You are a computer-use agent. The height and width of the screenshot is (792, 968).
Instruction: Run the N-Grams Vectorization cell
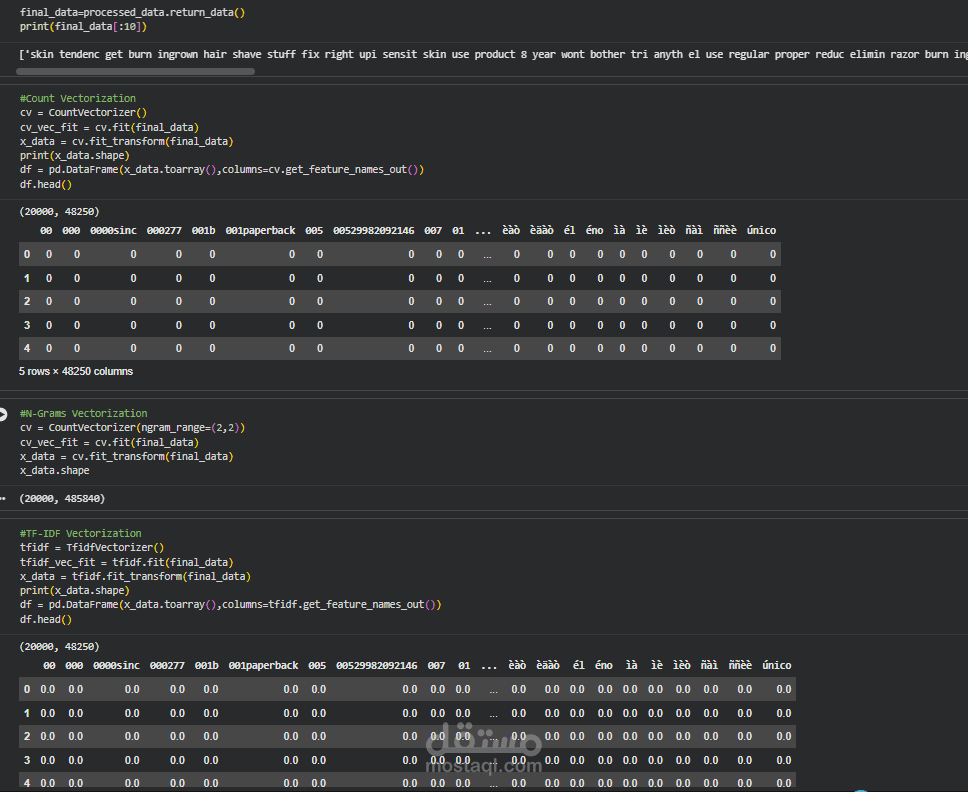point(4,414)
